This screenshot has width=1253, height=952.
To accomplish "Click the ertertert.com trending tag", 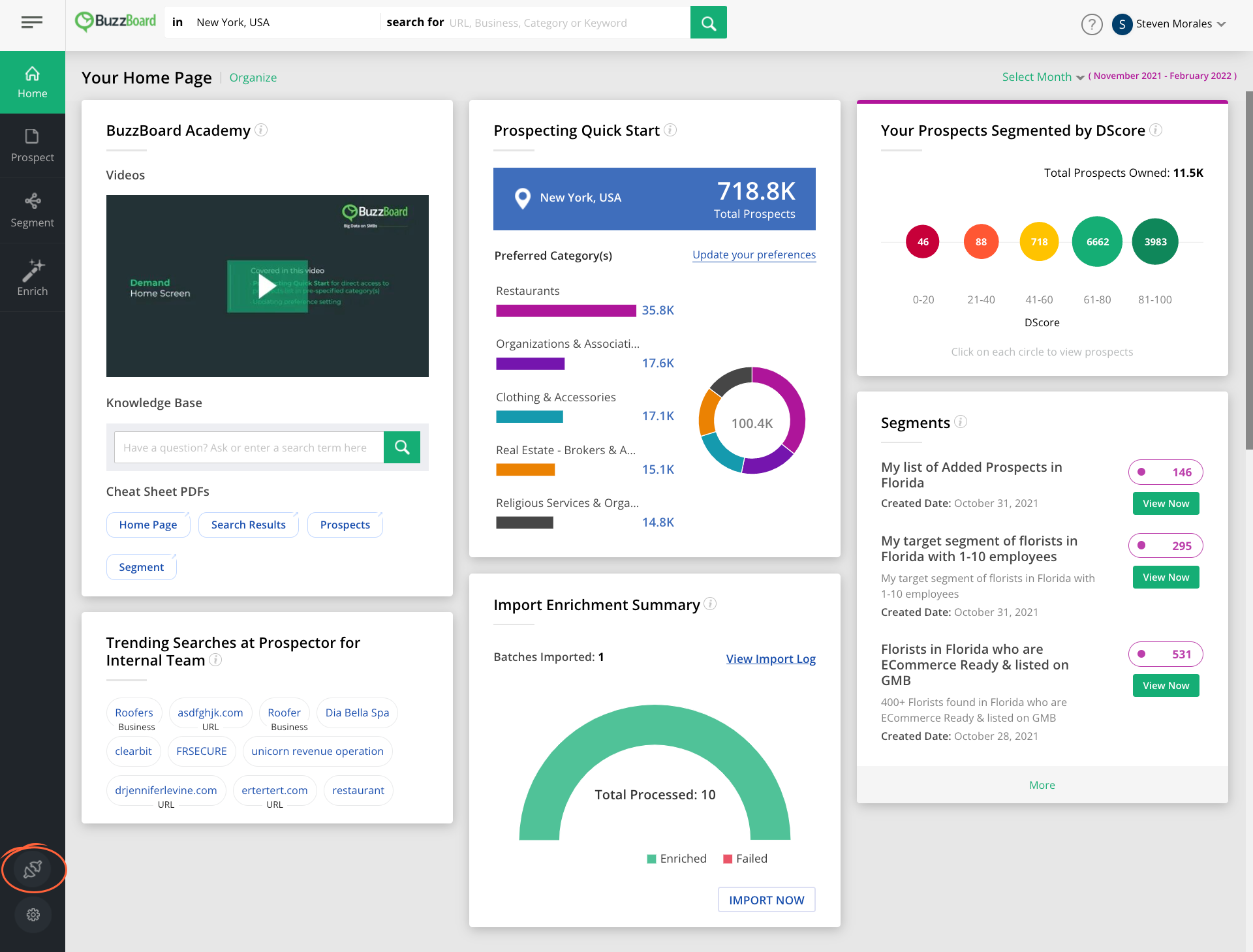I will tap(274, 790).
